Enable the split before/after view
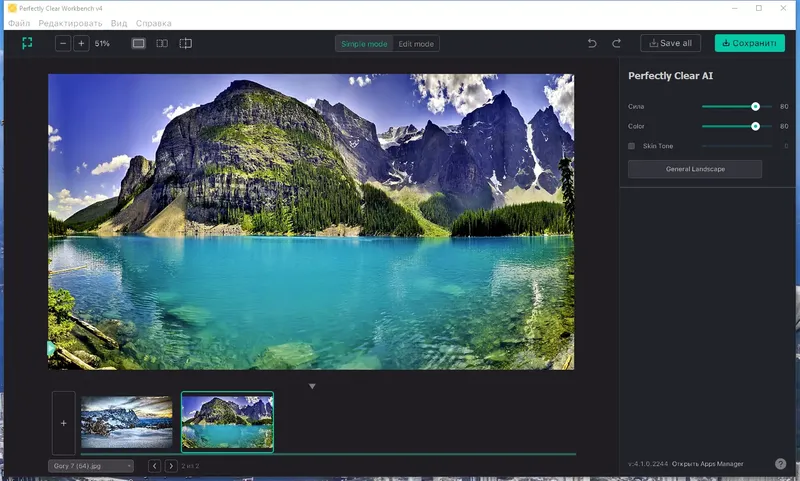The image size is (800, 481). [185, 44]
